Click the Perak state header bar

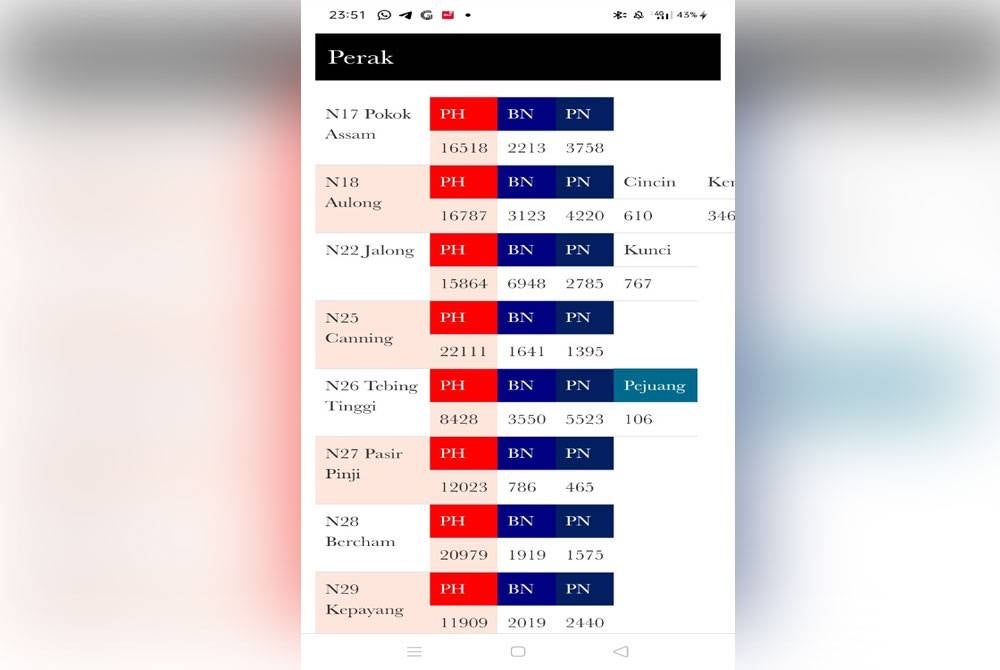(x=517, y=57)
